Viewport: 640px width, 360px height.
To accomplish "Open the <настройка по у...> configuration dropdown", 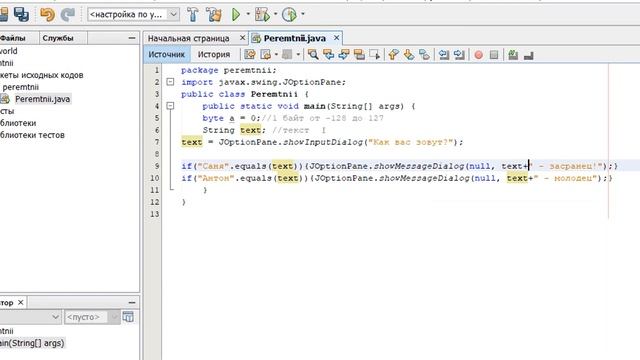I will point(133,15).
